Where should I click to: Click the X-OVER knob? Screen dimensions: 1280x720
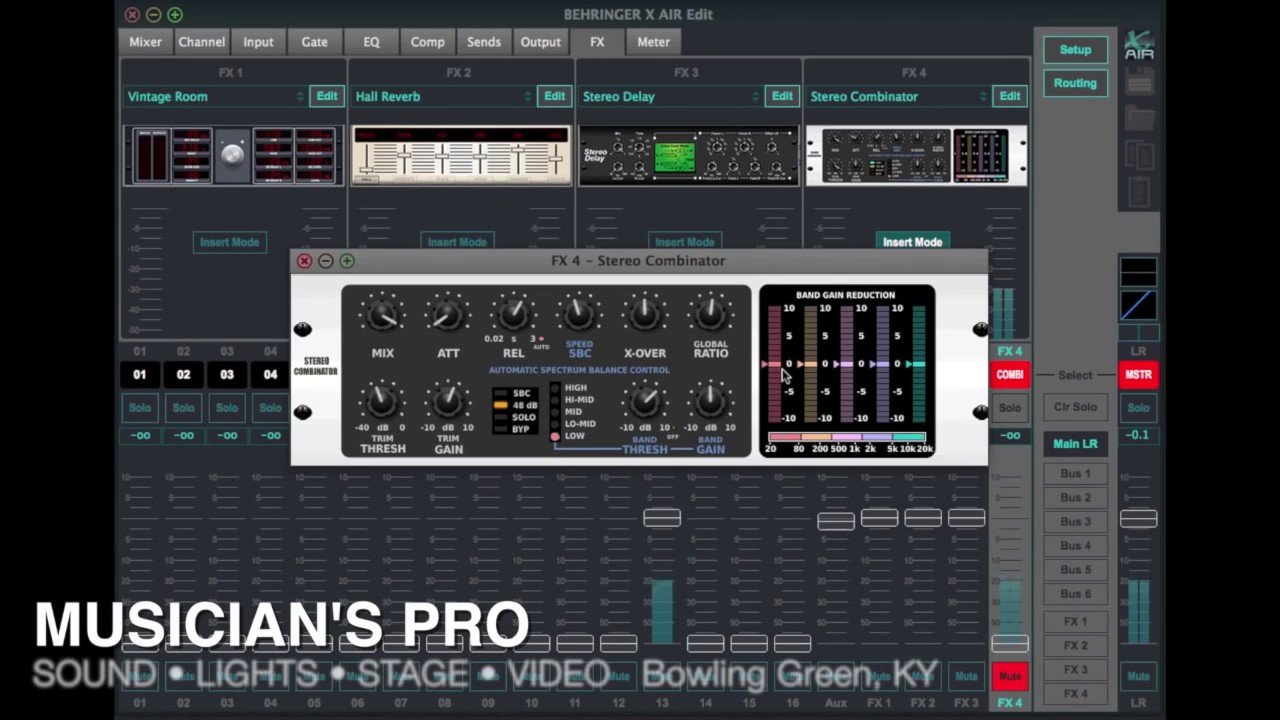[x=645, y=314]
